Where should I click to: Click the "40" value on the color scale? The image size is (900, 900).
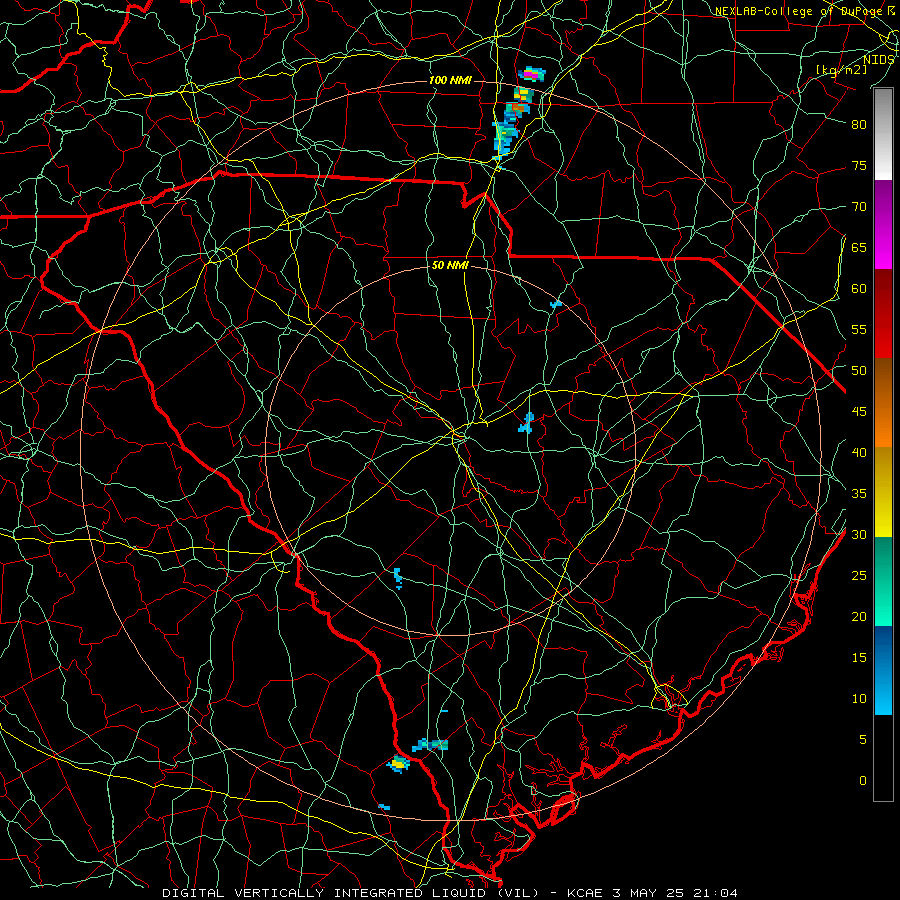[859, 453]
